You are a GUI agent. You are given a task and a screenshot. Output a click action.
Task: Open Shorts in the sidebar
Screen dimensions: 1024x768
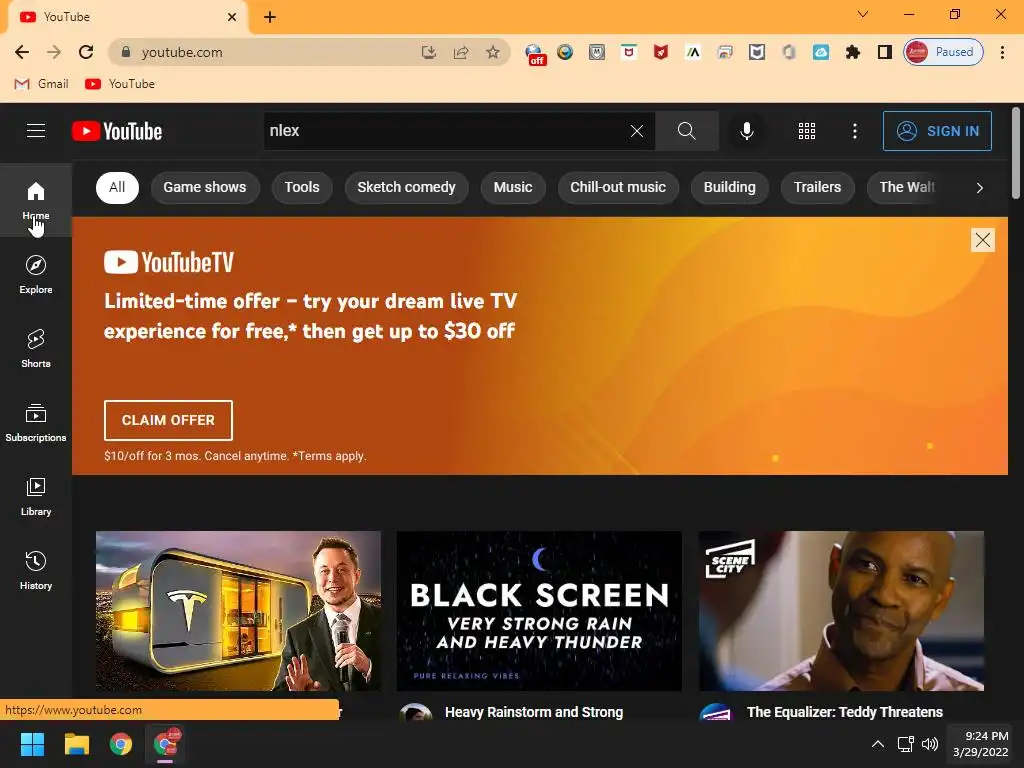point(36,348)
